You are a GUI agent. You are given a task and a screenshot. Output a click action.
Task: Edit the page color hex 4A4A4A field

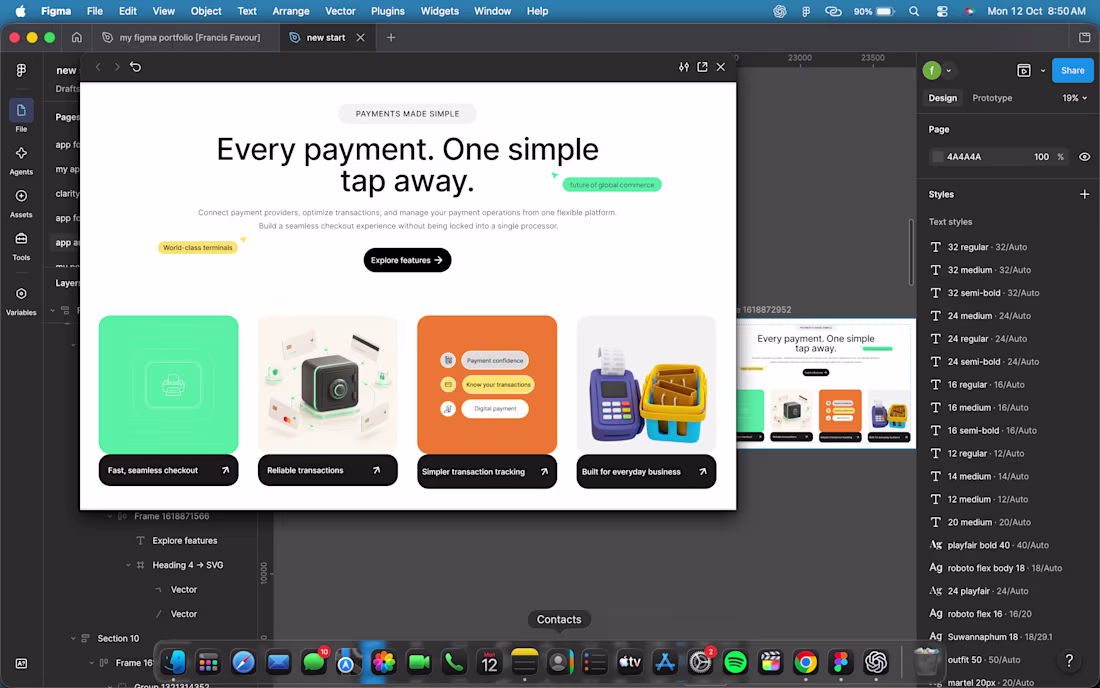pyautogui.click(x=964, y=157)
